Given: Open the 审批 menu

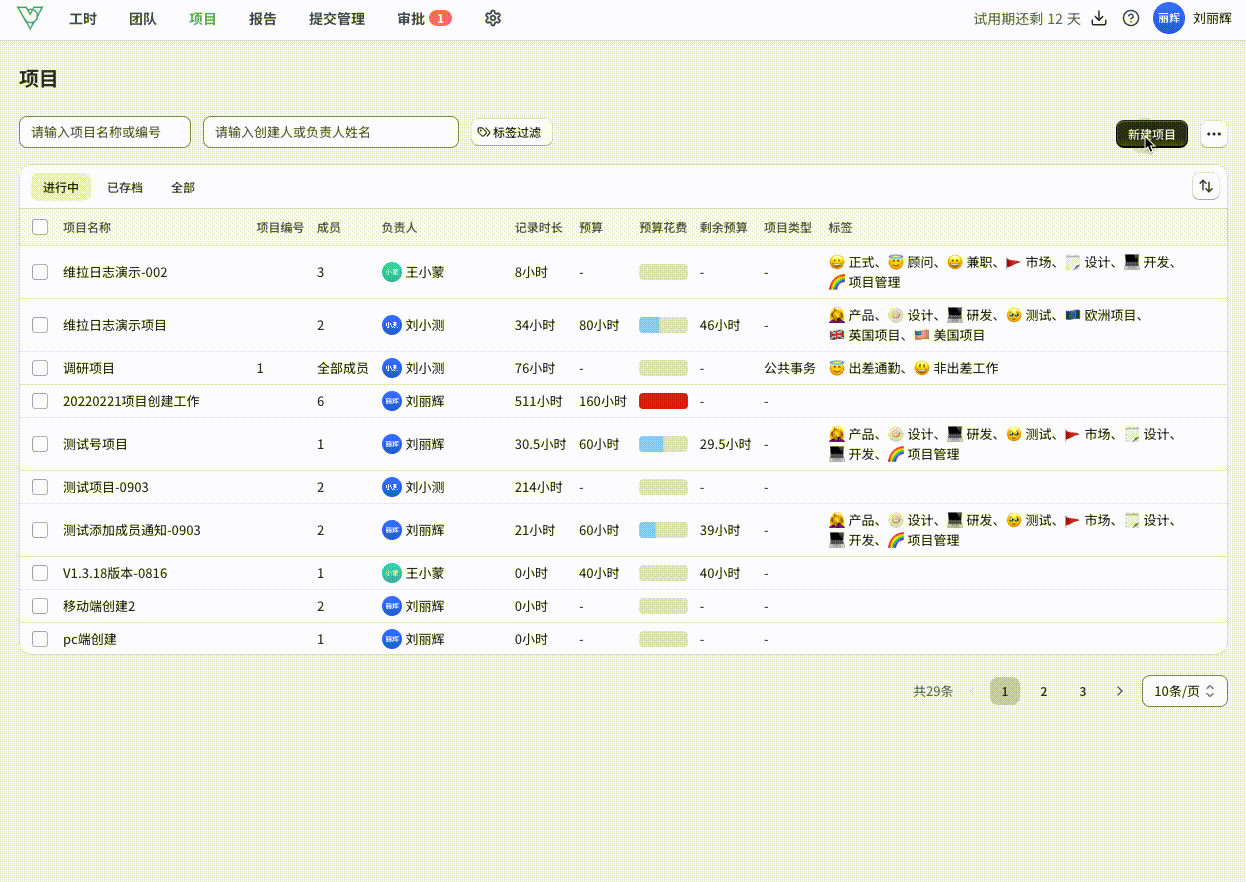Looking at the screenshot, I should 411,18.
